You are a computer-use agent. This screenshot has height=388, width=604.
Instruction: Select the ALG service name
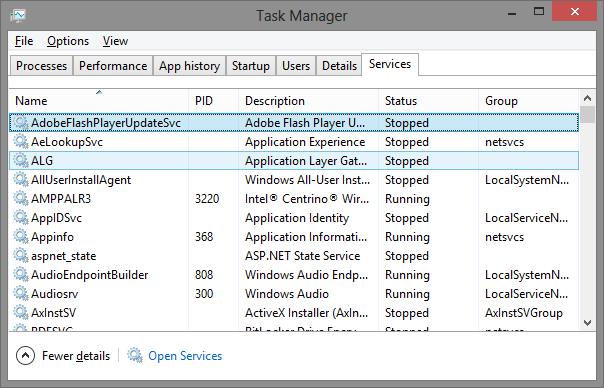pyautogui.click(x=42, y=161)
